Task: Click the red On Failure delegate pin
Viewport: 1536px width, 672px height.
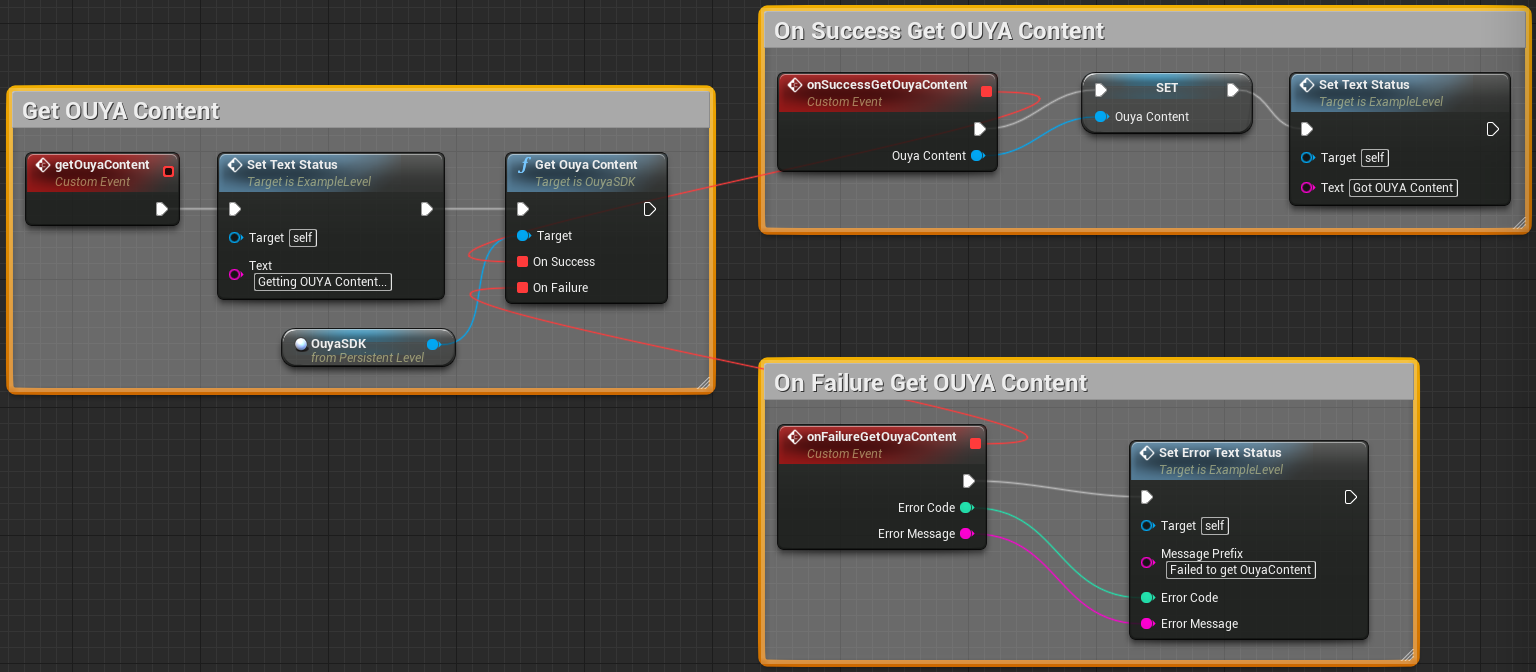Action: [x=522, y=288]
